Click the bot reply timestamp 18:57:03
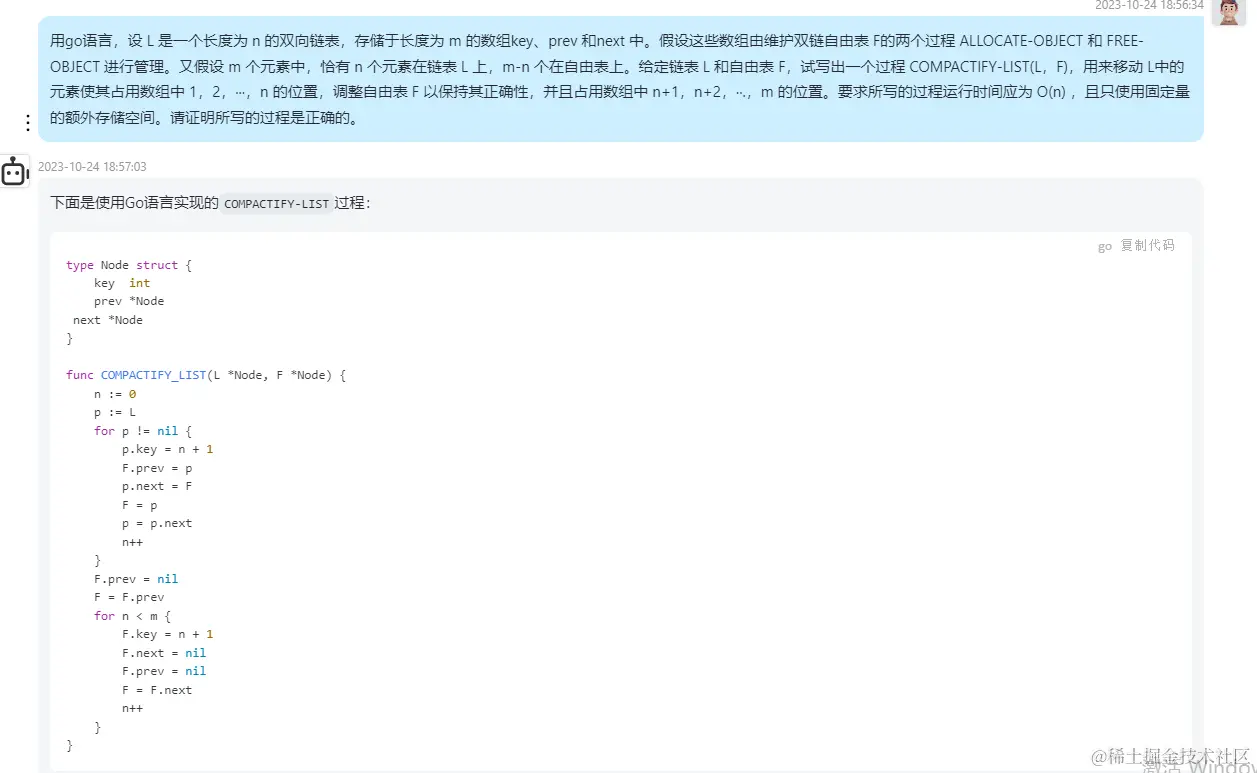This screenshot has width=1257, height=773. 93,166
